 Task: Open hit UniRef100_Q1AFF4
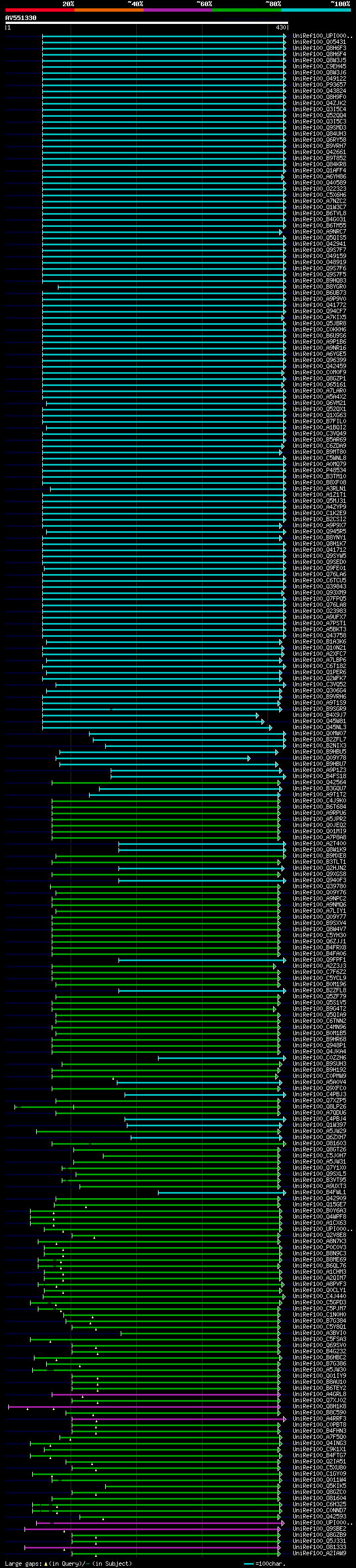tap(319, 170)
